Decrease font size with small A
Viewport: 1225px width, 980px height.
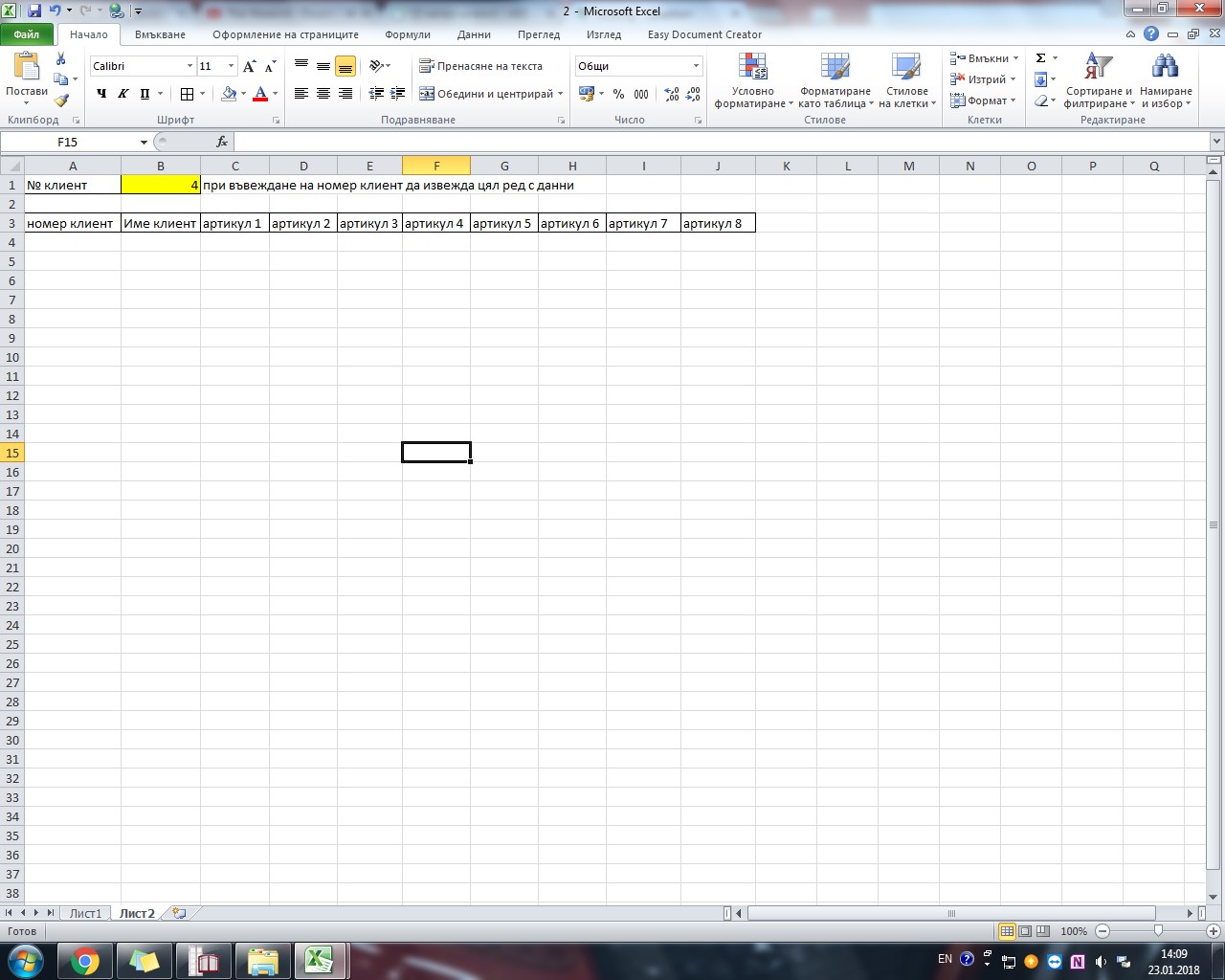pyautogui.click(x=270, y=66)
